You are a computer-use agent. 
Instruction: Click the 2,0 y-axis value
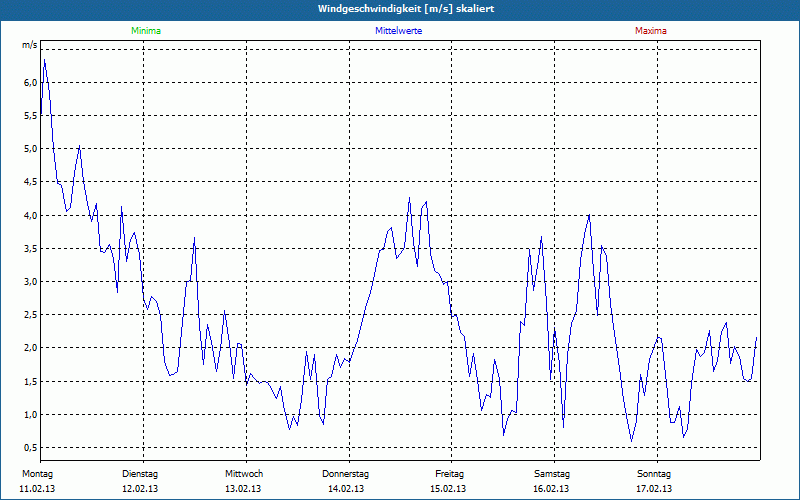tap(31, 348)
